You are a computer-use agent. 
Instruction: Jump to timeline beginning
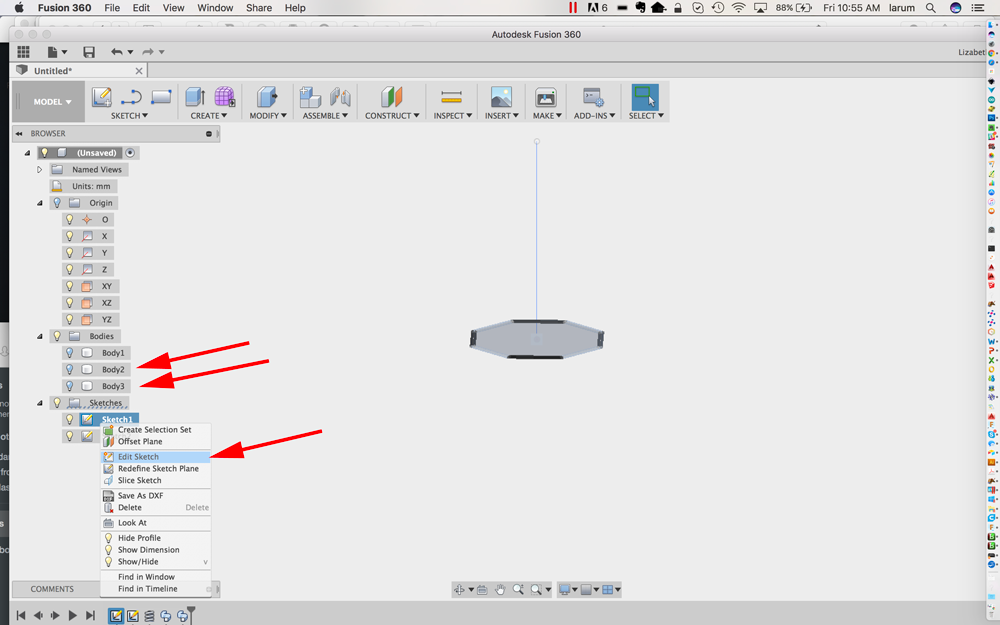coord(20,615)
